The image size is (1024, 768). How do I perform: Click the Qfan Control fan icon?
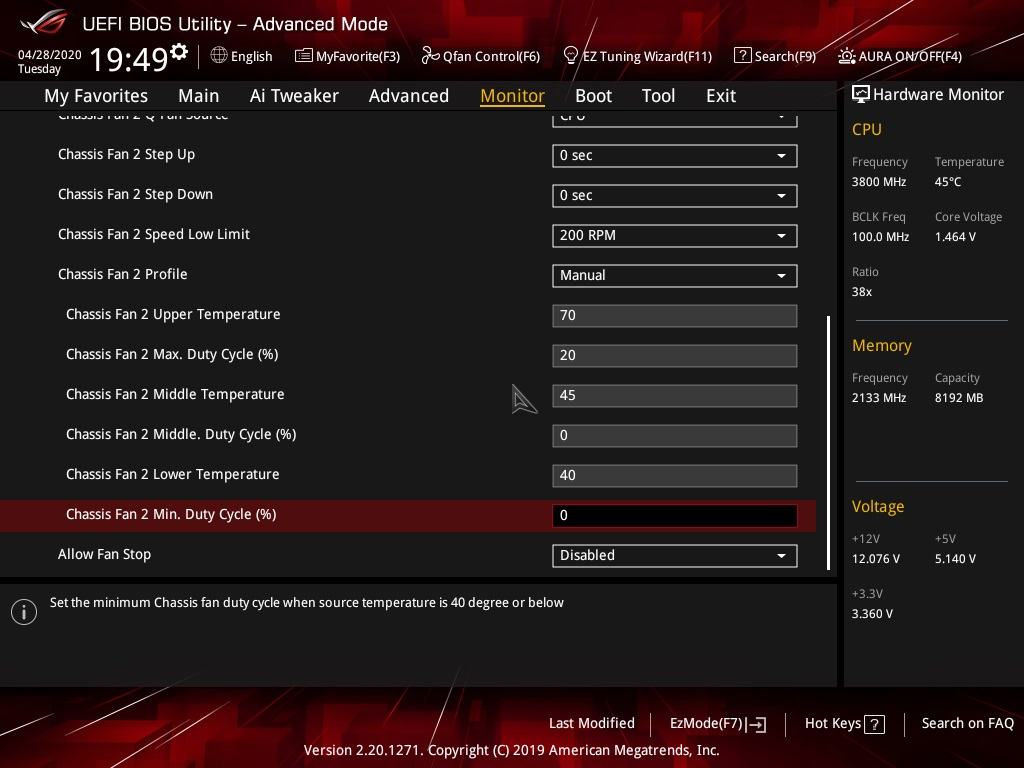tap(430, 56)
